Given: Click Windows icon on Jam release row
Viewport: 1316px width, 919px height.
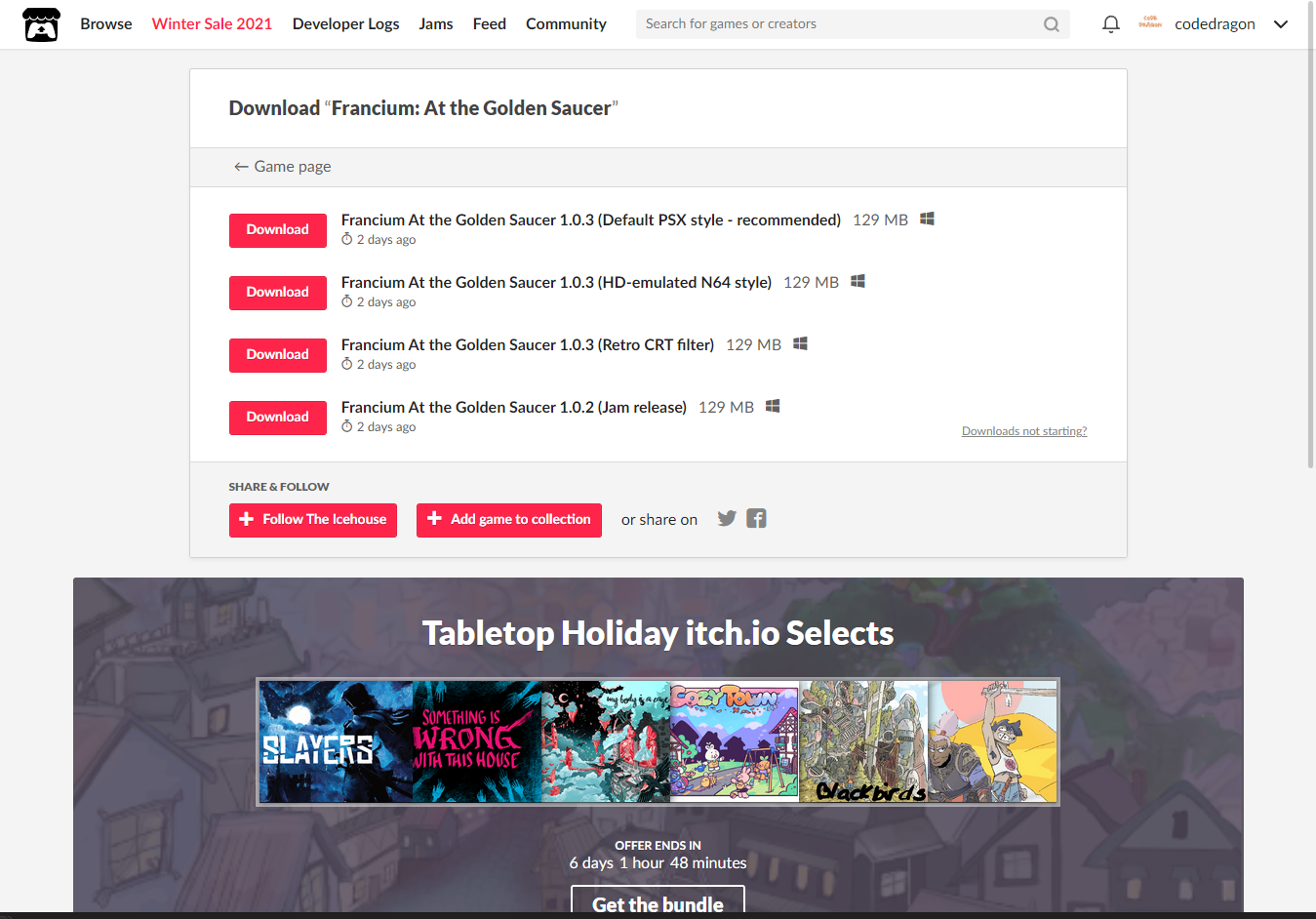Looking at the screenshot, I should pos(773,407).
